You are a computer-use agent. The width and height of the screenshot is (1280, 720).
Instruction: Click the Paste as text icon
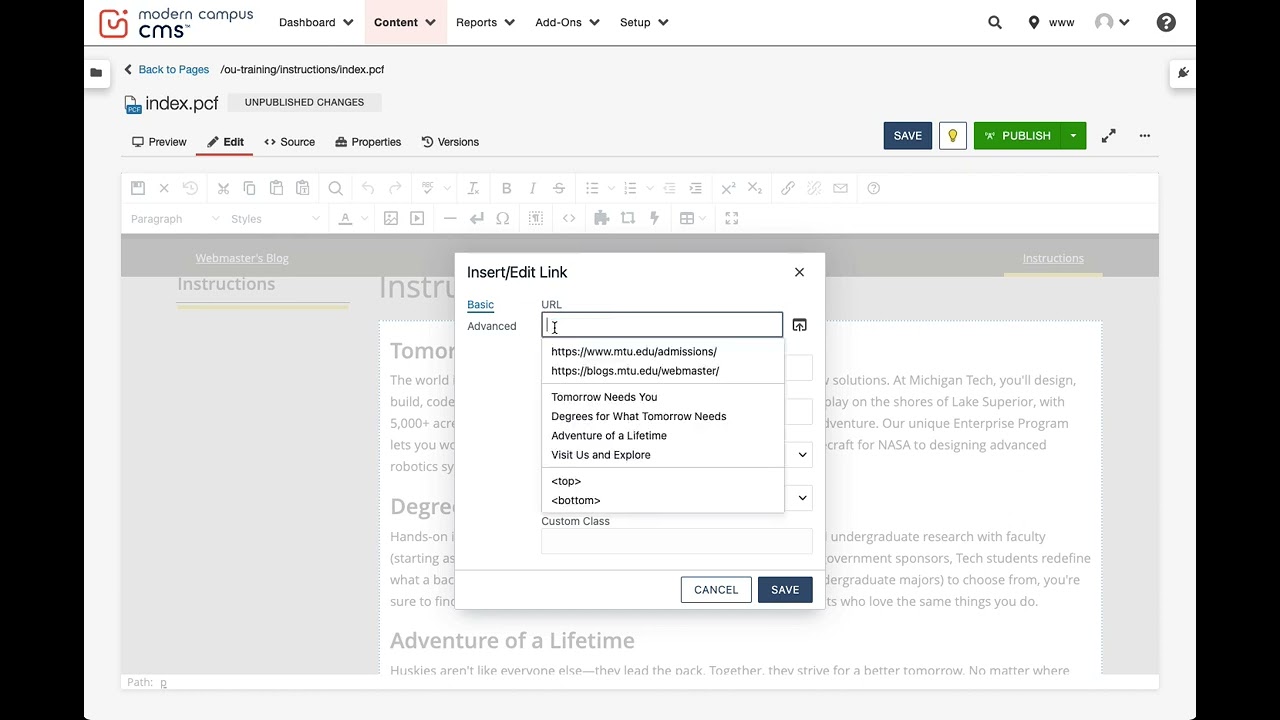pos(302,188)
